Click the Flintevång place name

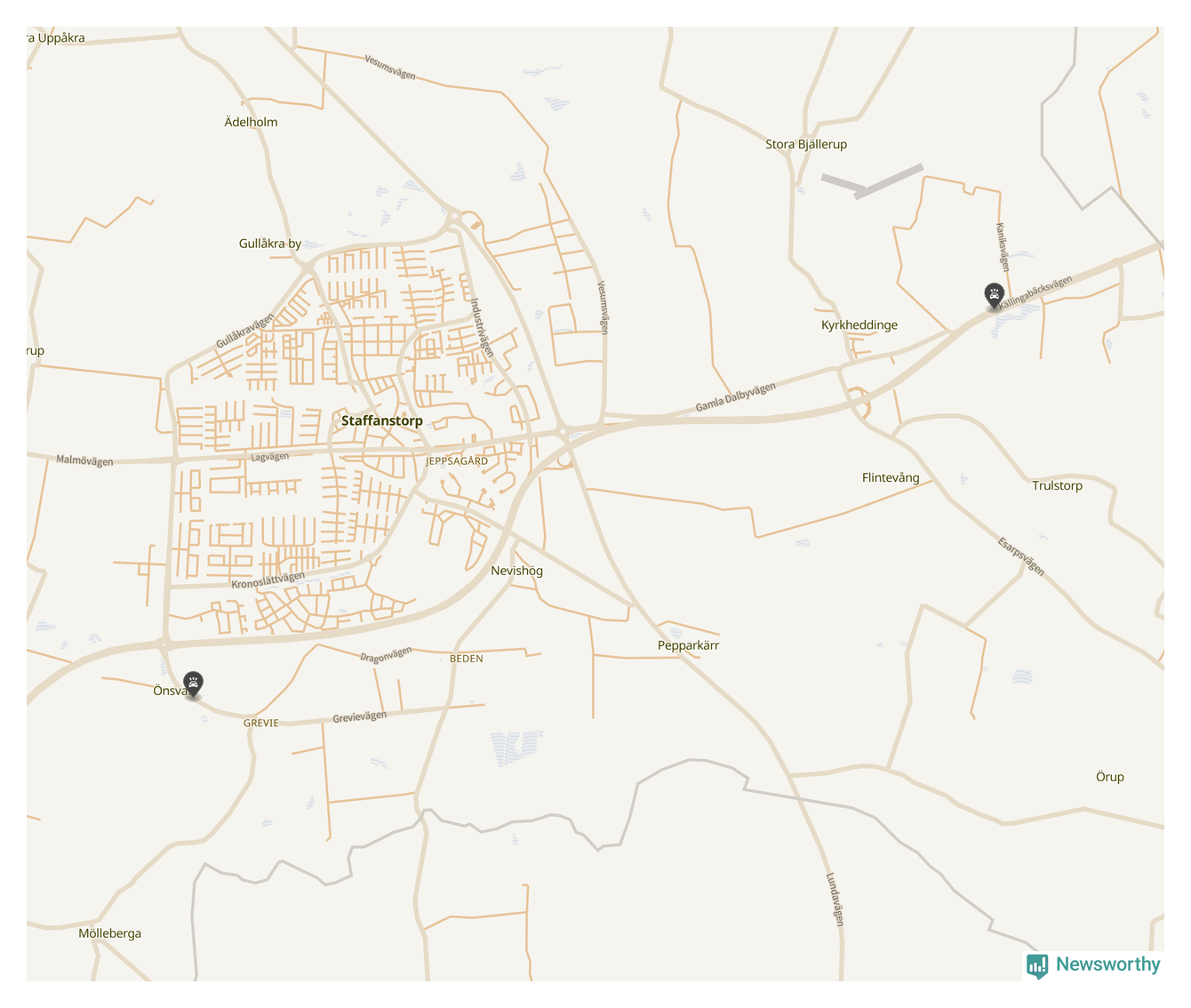pos(891,478)
